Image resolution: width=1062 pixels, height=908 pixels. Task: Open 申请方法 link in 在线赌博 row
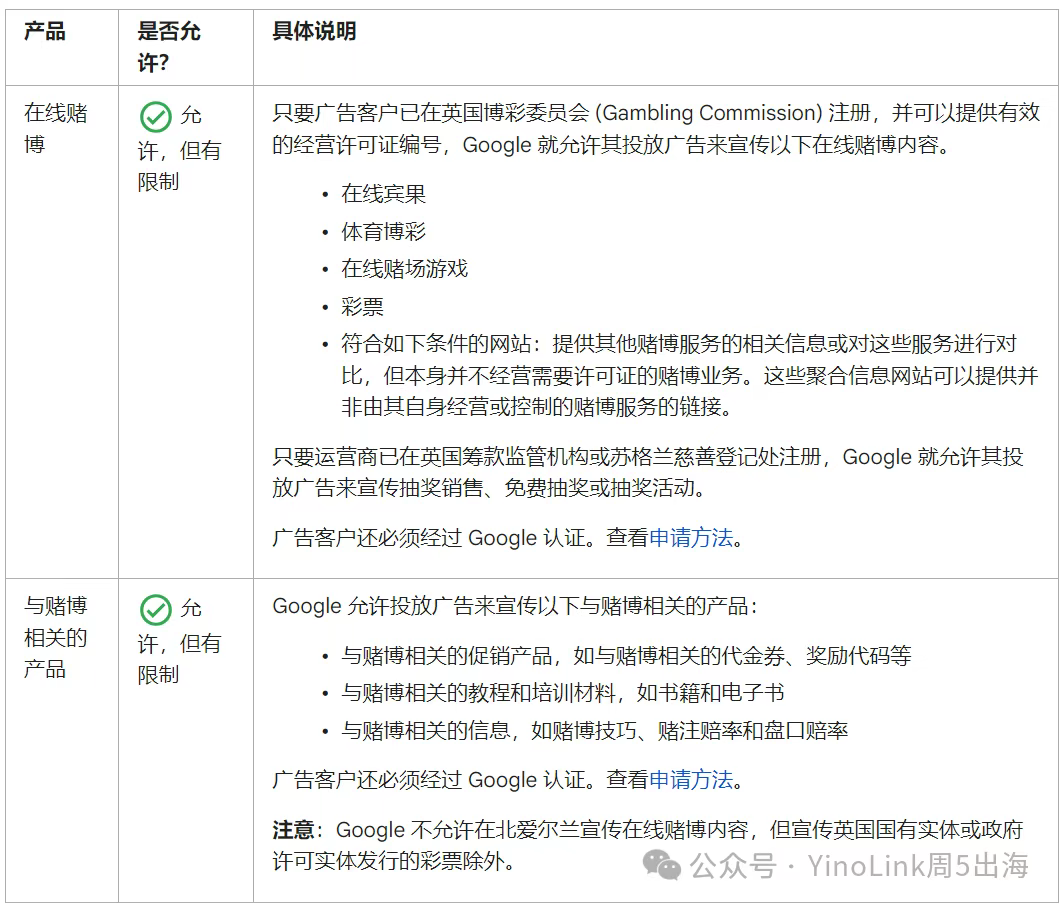point(691,538)
